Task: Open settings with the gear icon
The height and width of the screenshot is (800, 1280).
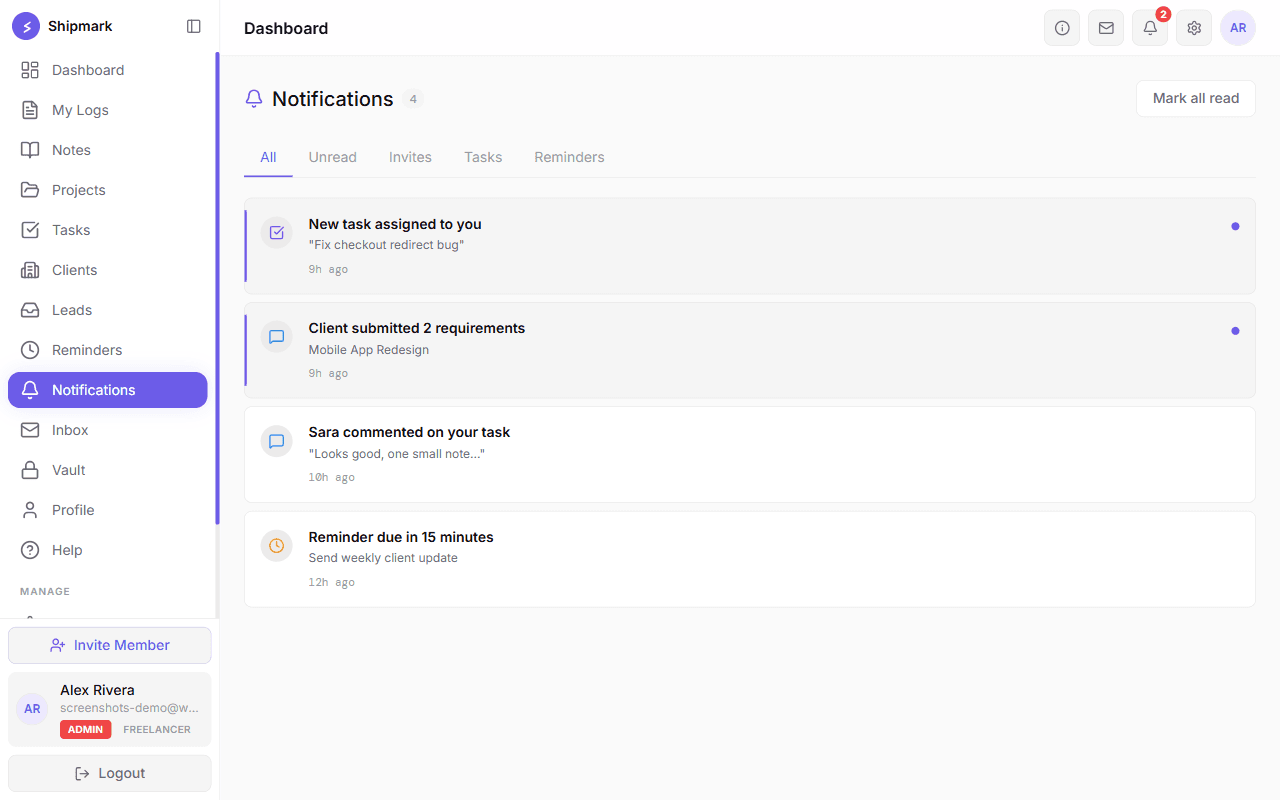Action: [x=1194, y=28]
